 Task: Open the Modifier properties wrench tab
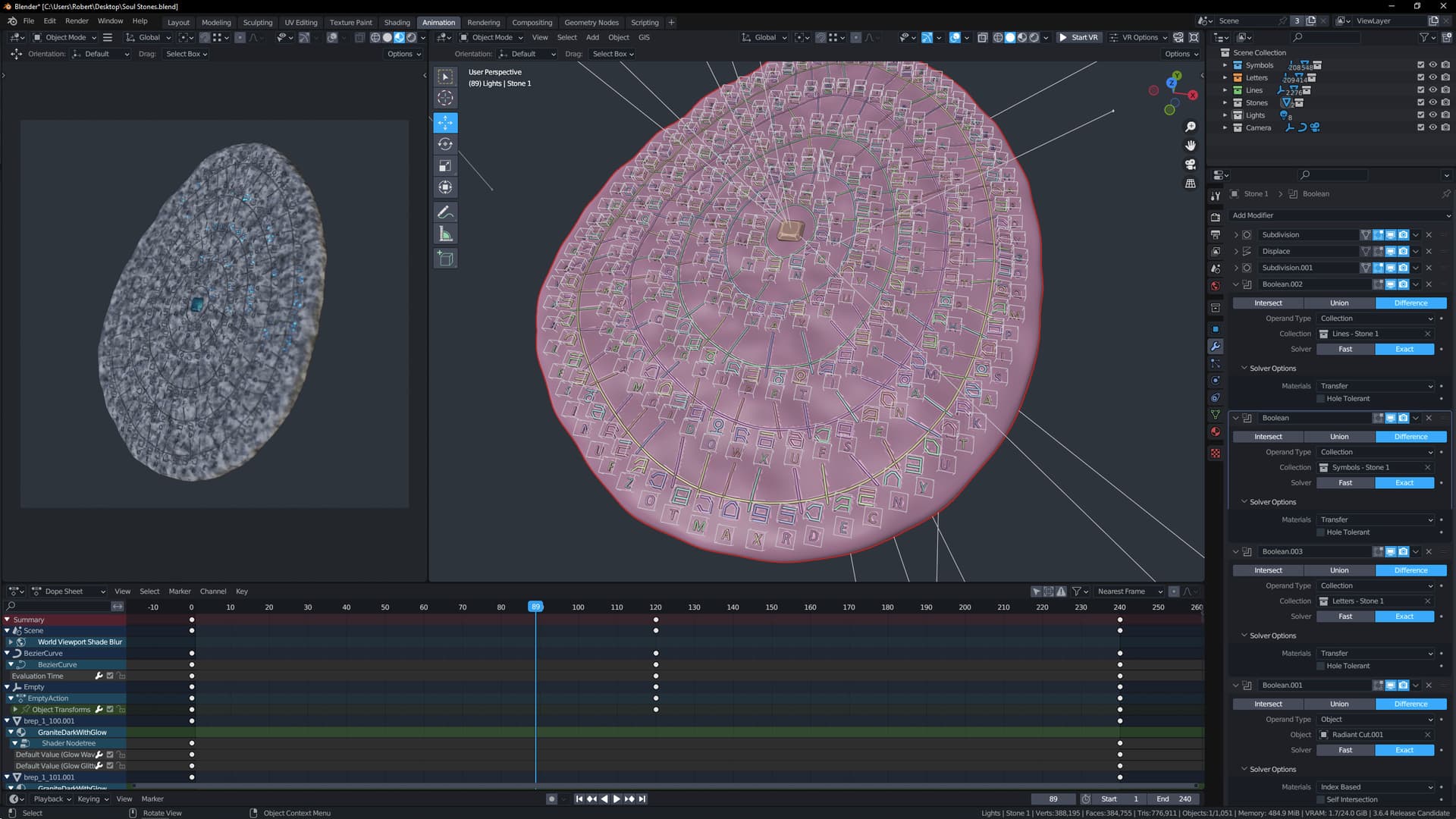coord(1216,347)
